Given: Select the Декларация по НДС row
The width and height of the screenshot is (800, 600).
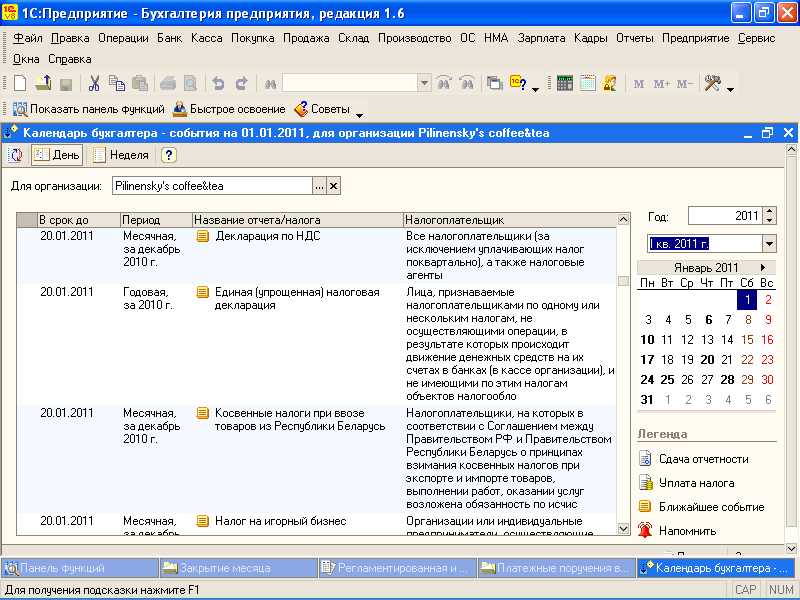Looking at the screenshot, I should 316,256.
